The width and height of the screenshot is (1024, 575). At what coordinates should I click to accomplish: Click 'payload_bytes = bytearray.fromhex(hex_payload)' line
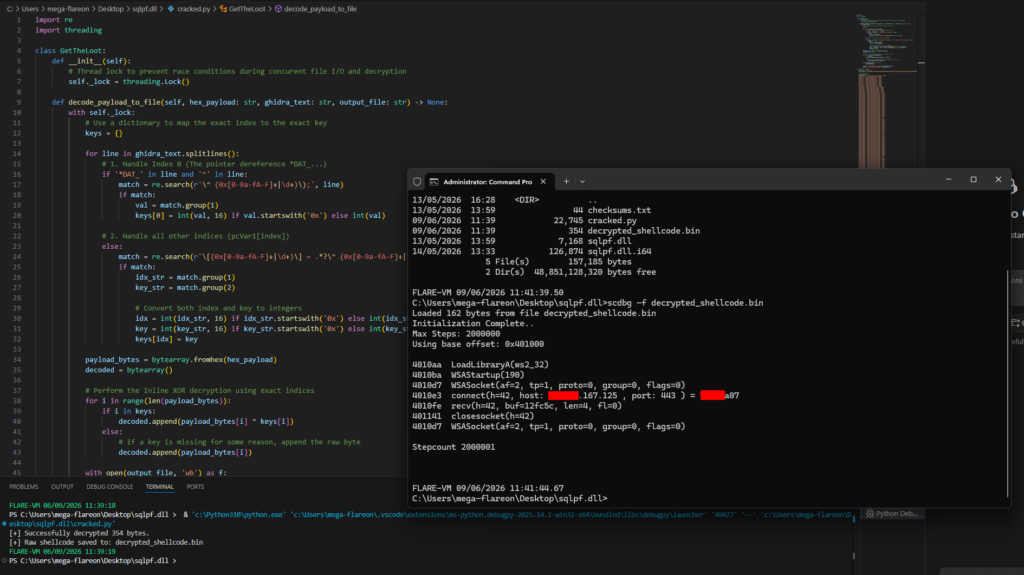click(181, 359)
